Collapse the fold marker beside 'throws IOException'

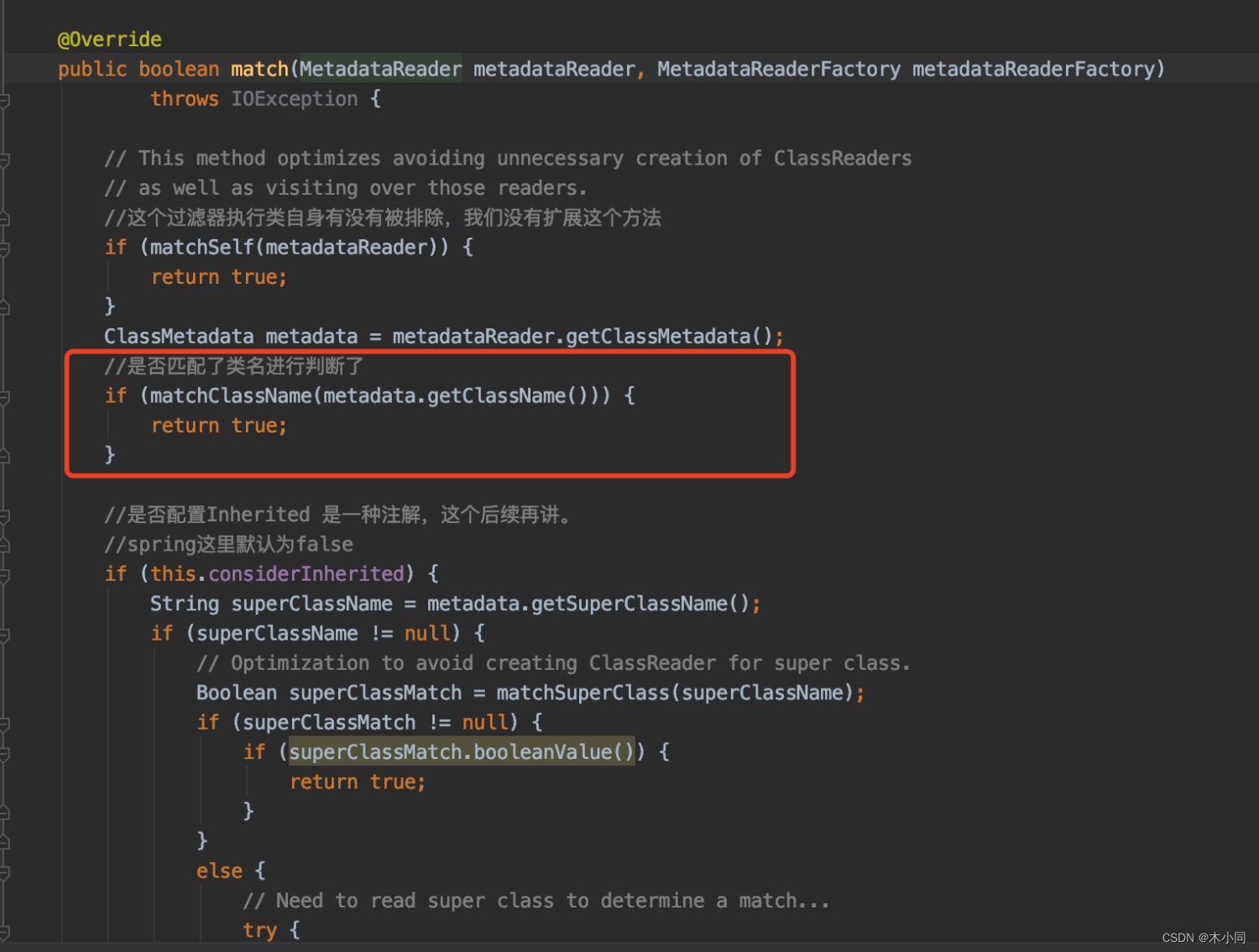click(x=4, y=100)
